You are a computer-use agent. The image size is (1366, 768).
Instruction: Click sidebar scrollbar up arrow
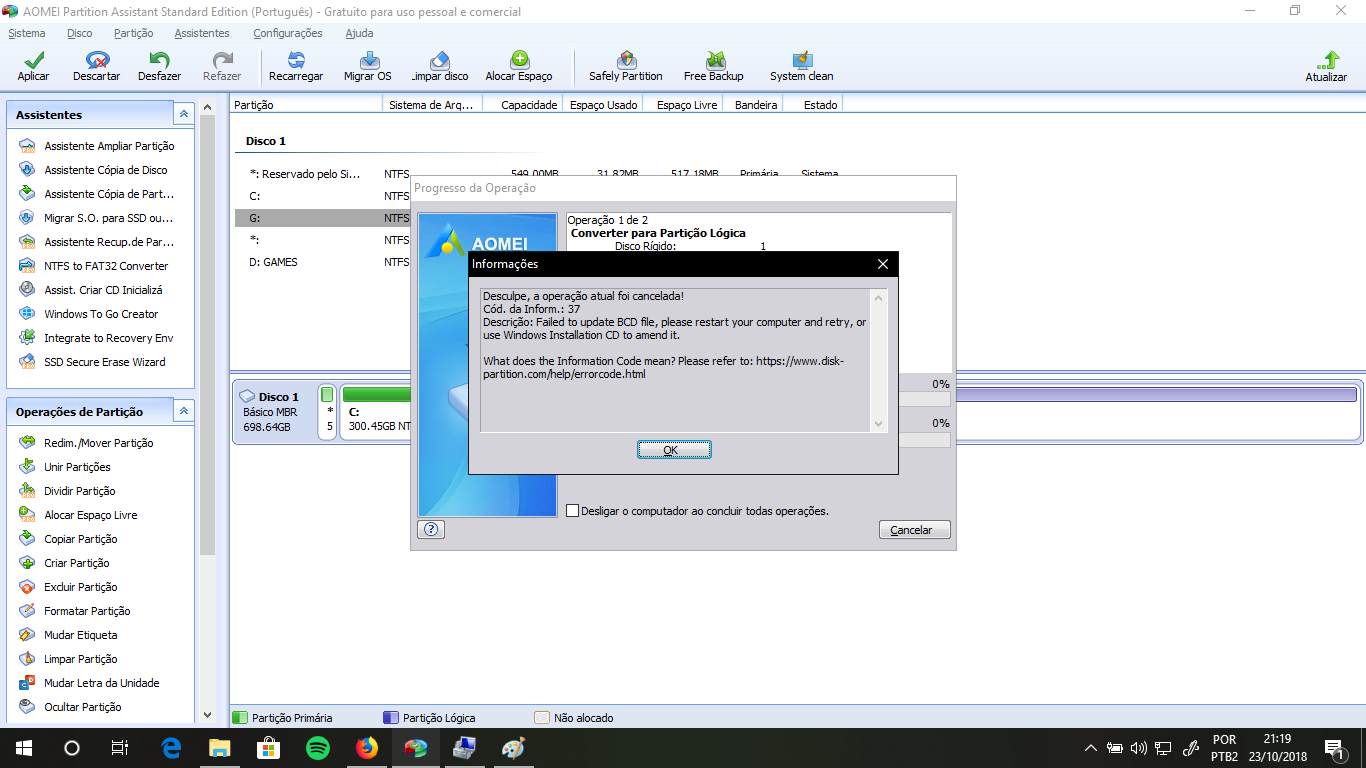(207, 105)
